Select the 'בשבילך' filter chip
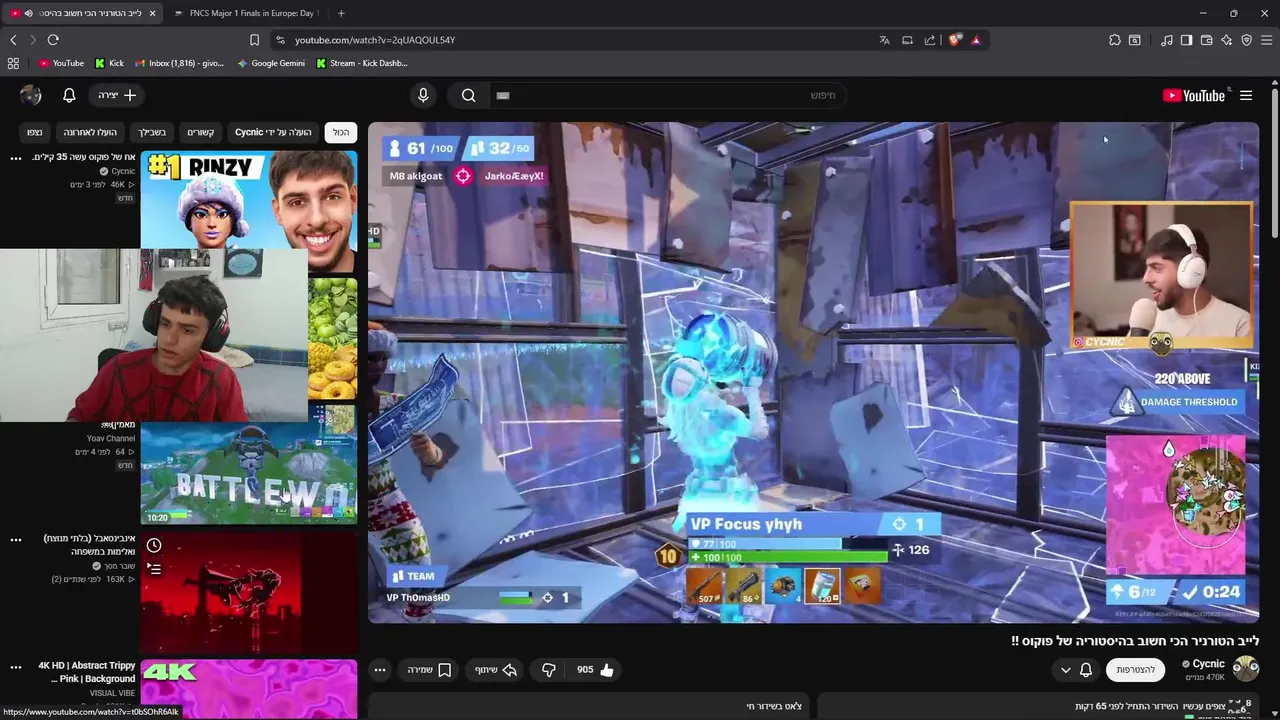This screenshot has height=720, width=1280. (x=153, y=132)
